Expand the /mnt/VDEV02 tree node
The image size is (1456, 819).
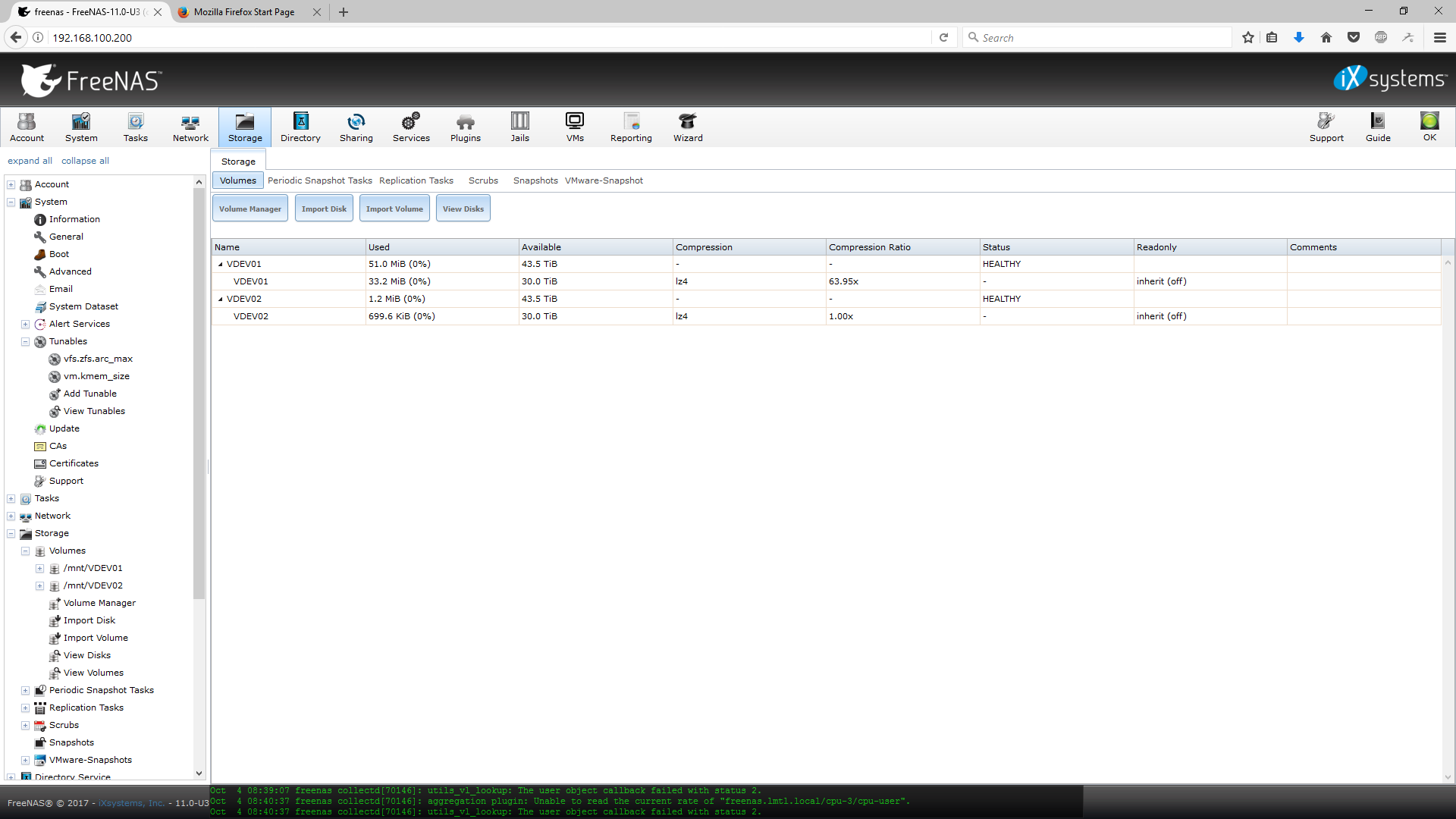point(39,585)
